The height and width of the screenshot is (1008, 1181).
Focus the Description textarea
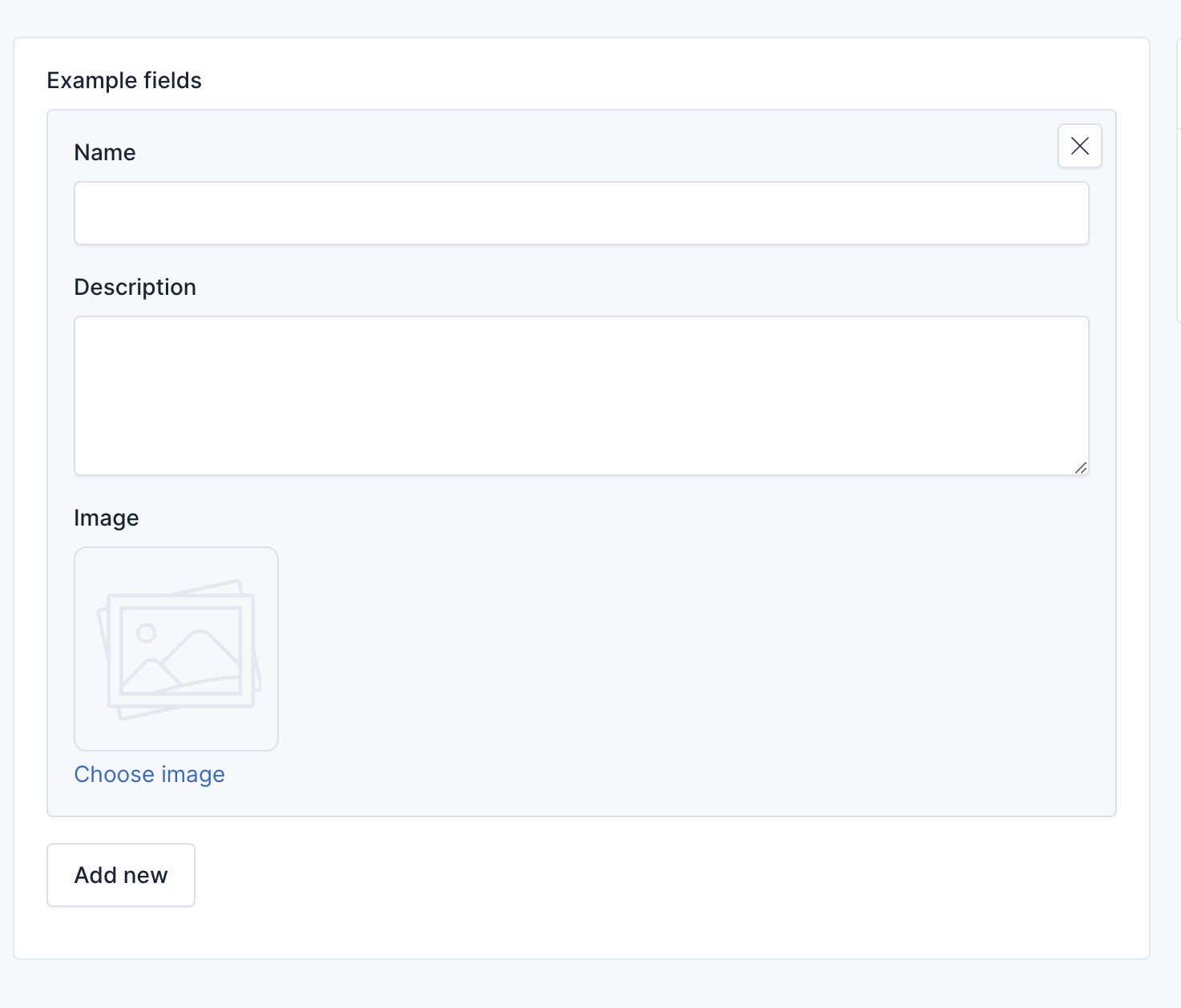pos(581,395)
